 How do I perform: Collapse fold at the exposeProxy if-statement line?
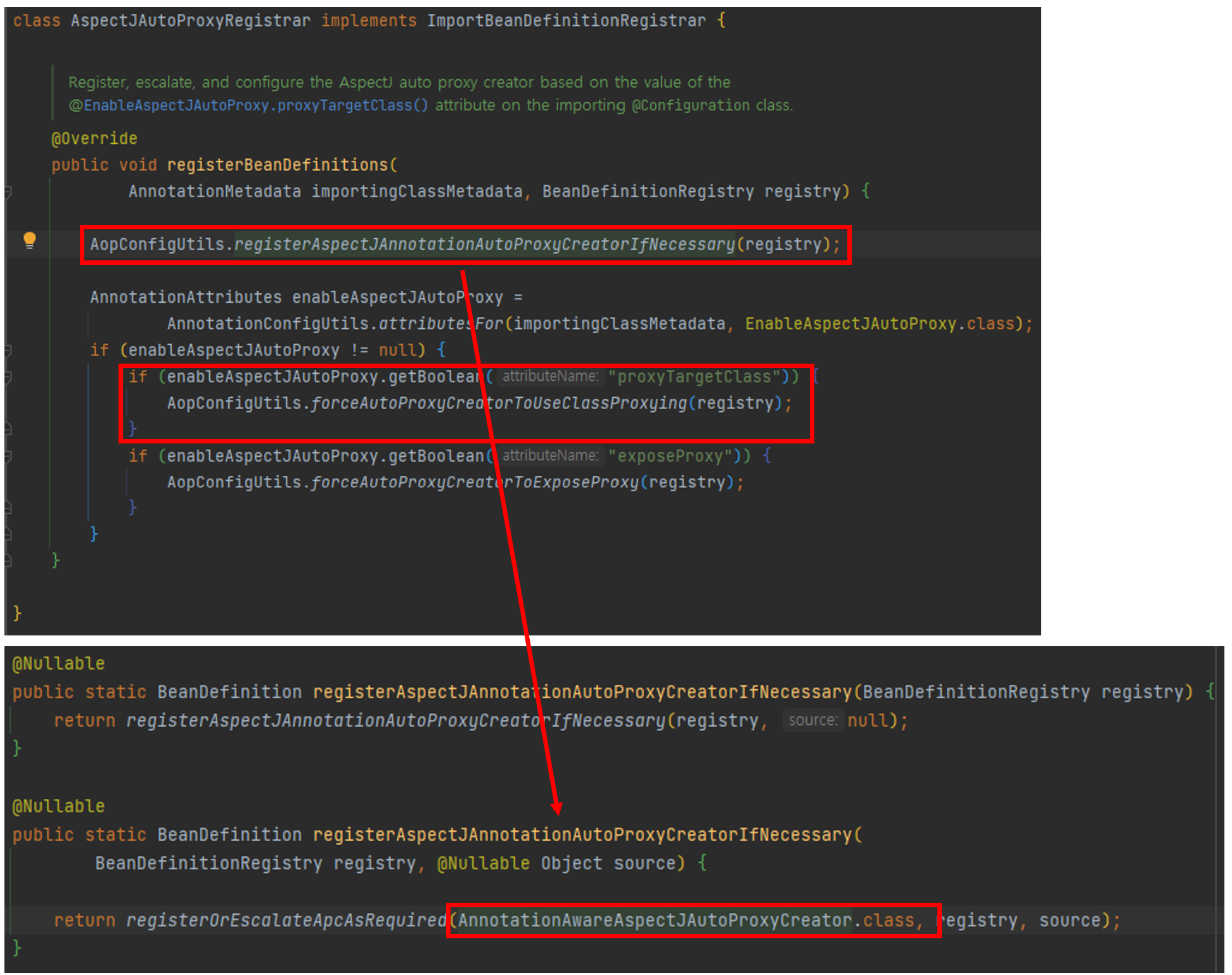[x=8, y=456]
